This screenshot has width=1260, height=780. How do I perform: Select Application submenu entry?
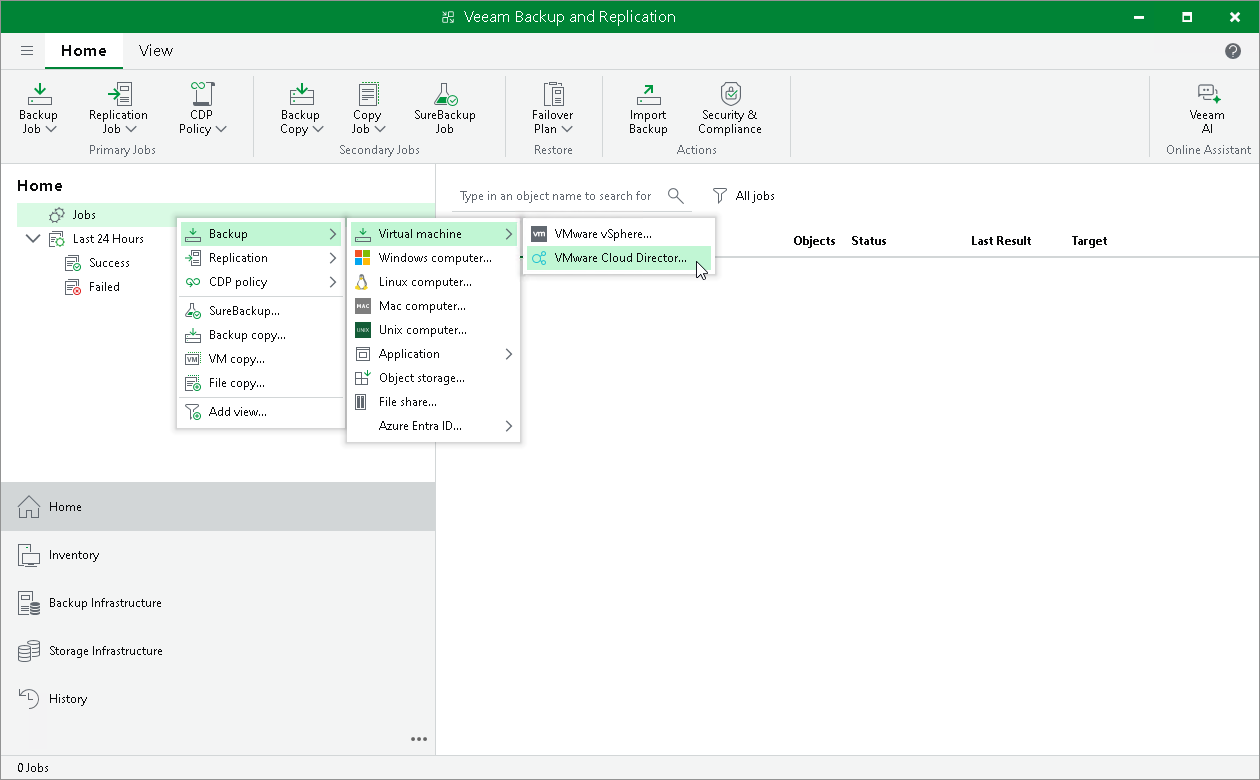[433, 354]
